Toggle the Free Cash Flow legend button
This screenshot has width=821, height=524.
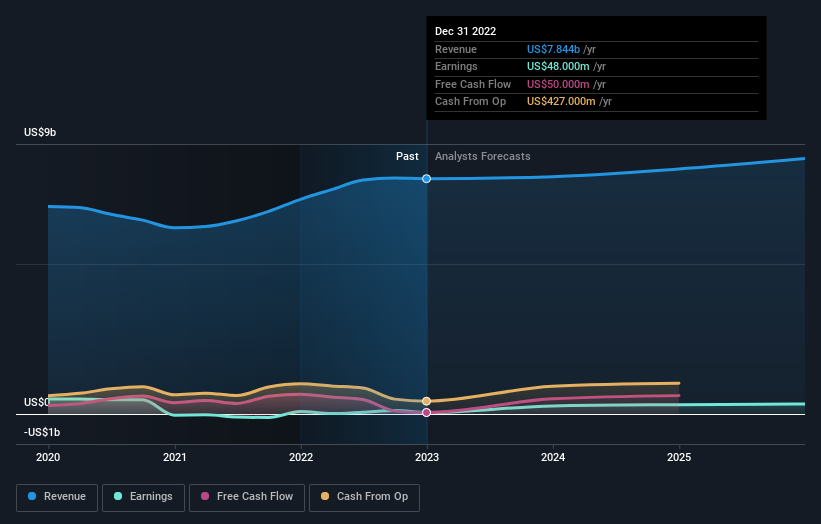(x=247, y=497)
